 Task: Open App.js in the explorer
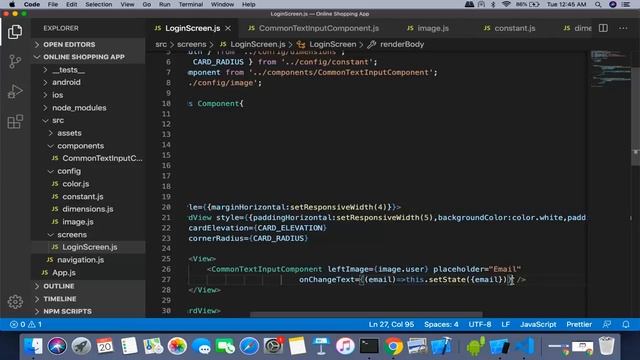pos(88,273)
